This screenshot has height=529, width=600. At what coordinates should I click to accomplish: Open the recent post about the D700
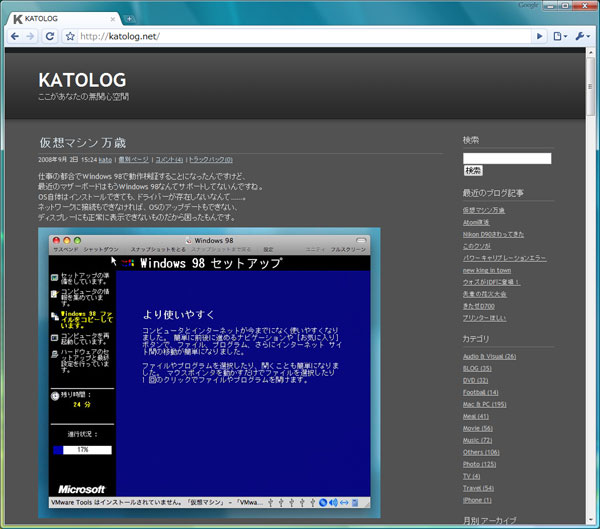(x=479, y=306)
